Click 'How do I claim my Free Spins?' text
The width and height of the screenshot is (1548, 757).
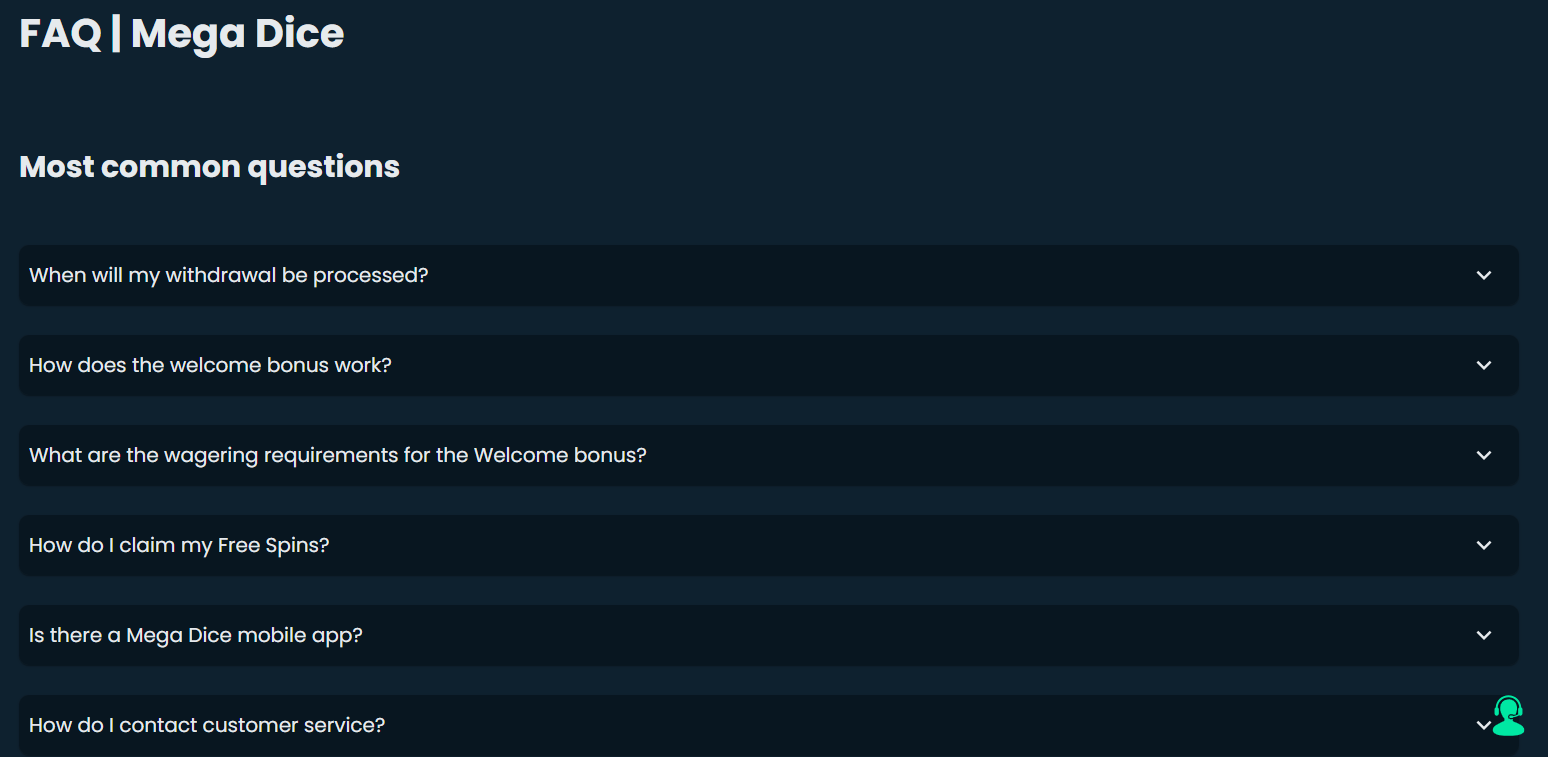point(179,545)
